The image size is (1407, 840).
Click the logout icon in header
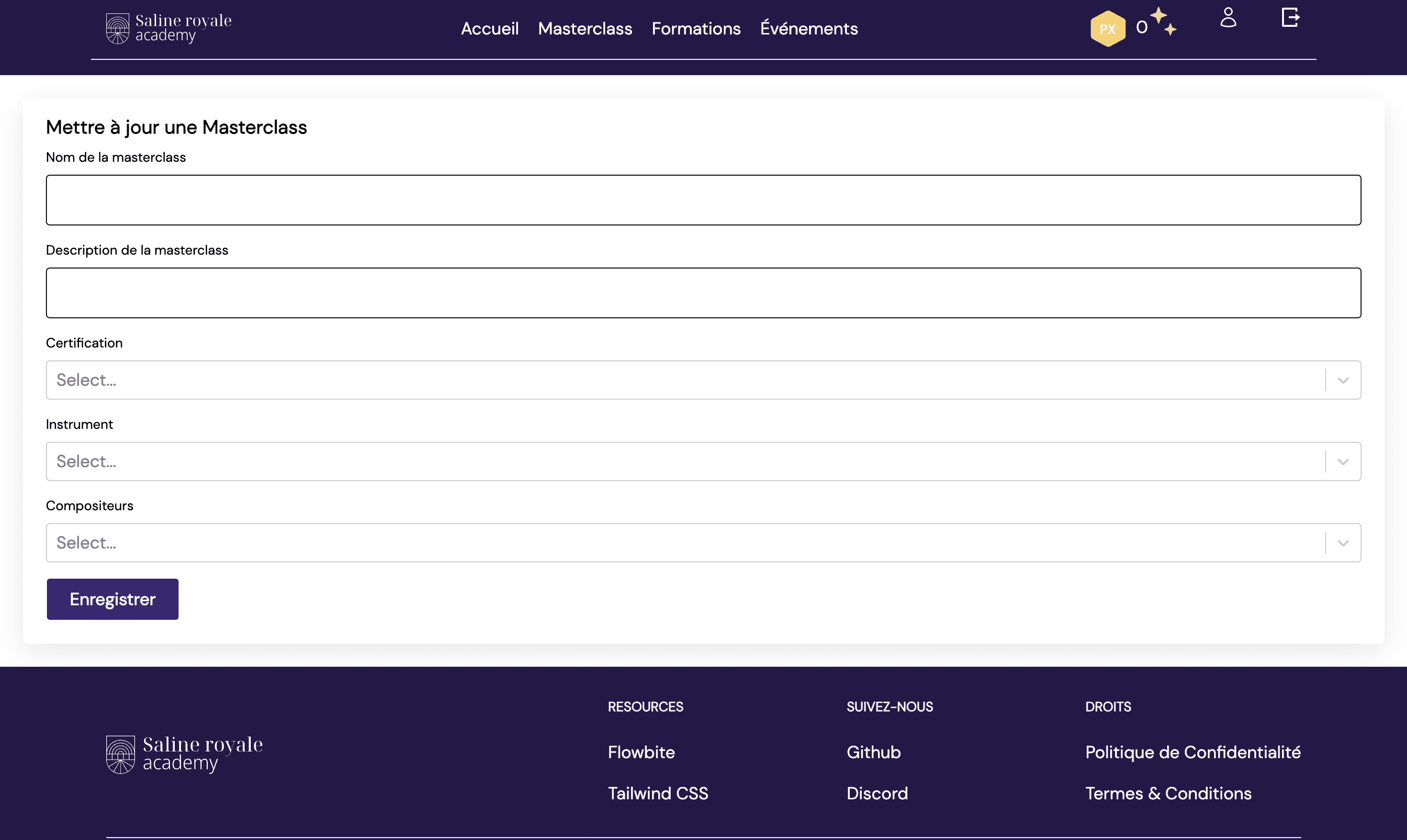pyautogui.click(x=1290, y=17)
